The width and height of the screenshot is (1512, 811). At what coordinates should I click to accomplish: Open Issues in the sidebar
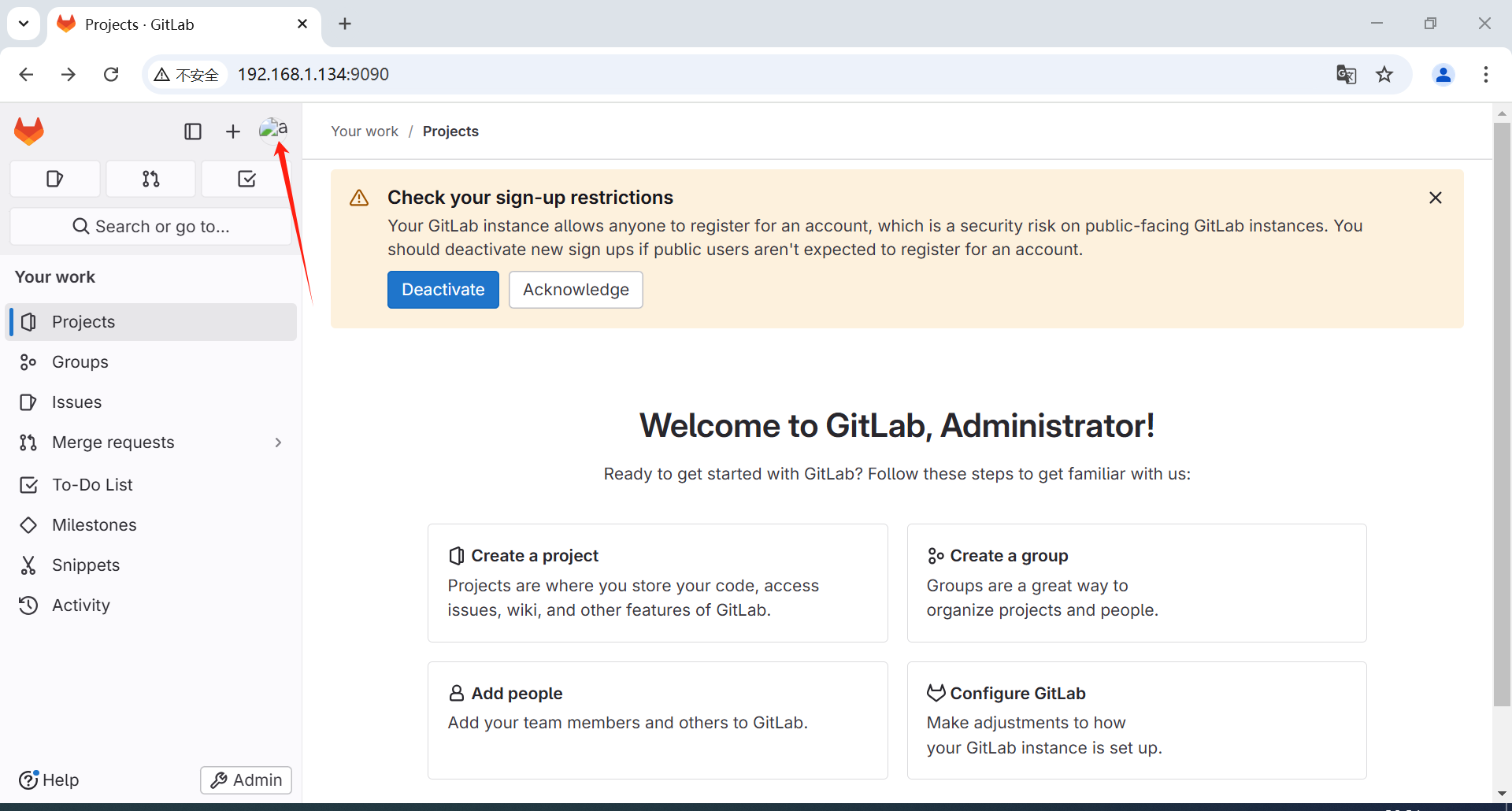[x=151, y=402]
